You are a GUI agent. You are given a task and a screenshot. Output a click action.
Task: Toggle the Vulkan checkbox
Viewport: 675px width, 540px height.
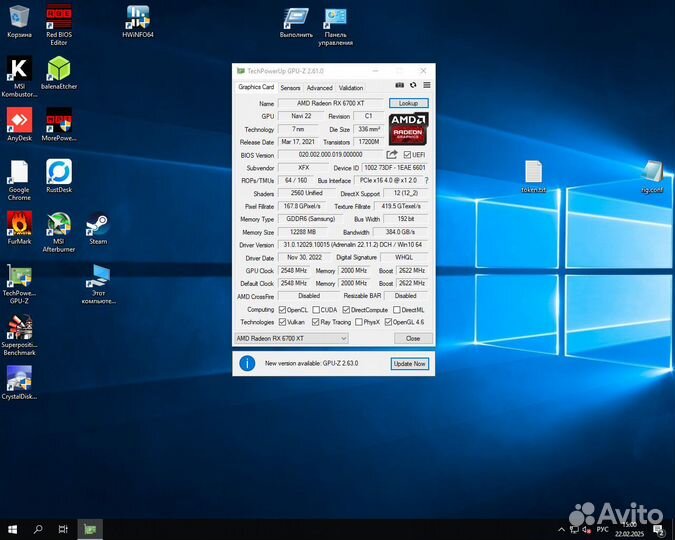pos(282,322)
